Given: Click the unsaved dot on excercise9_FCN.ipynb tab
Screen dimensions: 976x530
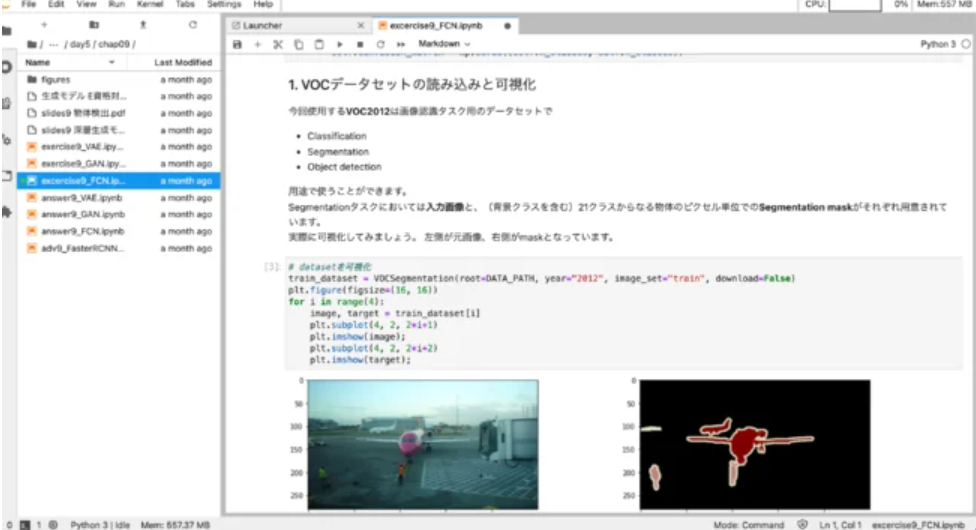Looking at the screenshot, I should coord(507,26).
